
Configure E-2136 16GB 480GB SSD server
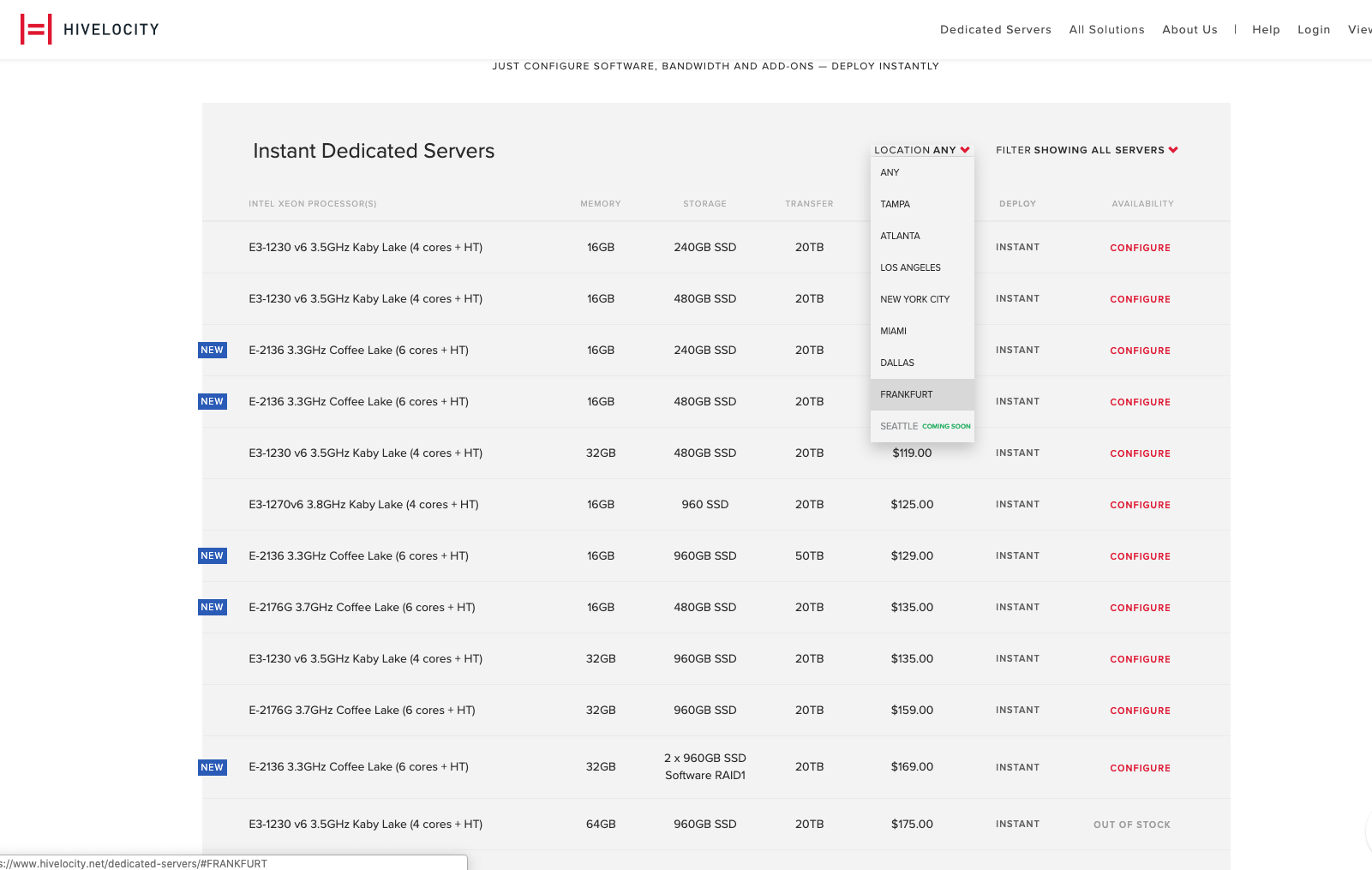click(x=1140, y=402)
